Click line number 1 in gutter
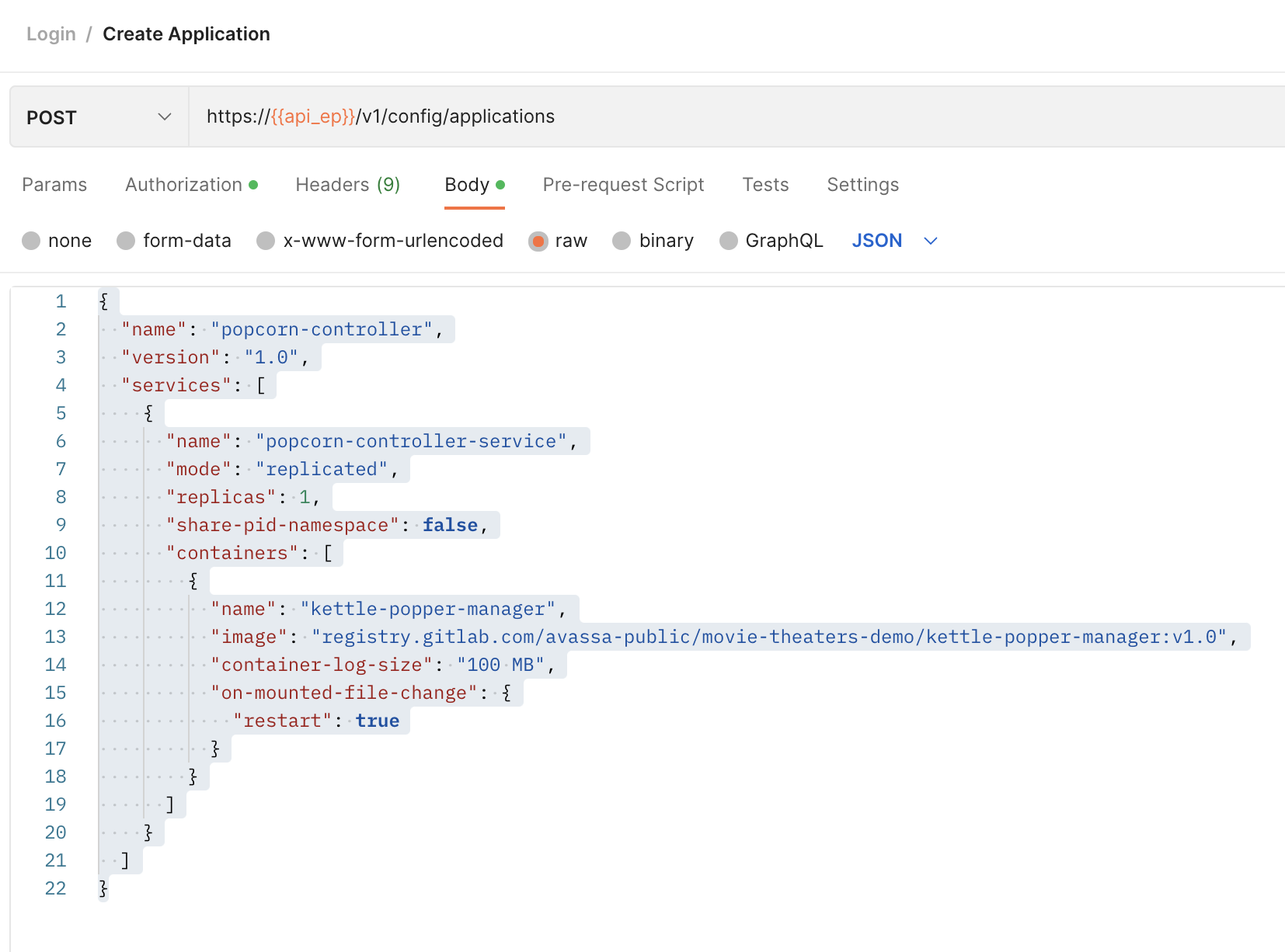The image size is (1285, 952). click(x=61, y=301)
